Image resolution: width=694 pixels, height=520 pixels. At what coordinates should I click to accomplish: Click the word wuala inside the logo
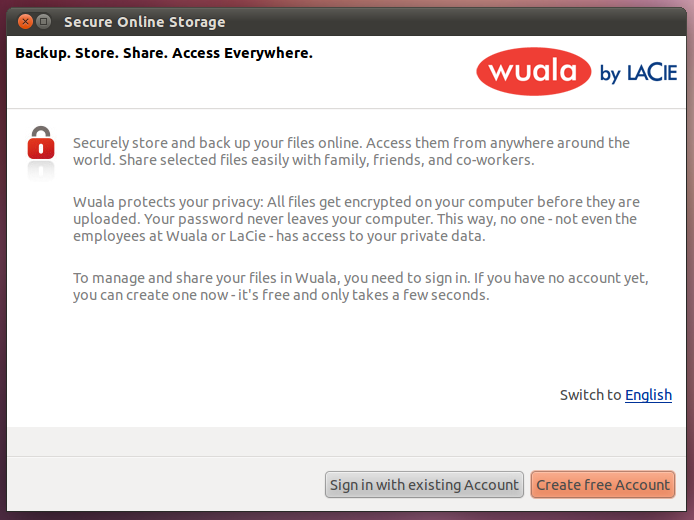pos(532,71)
